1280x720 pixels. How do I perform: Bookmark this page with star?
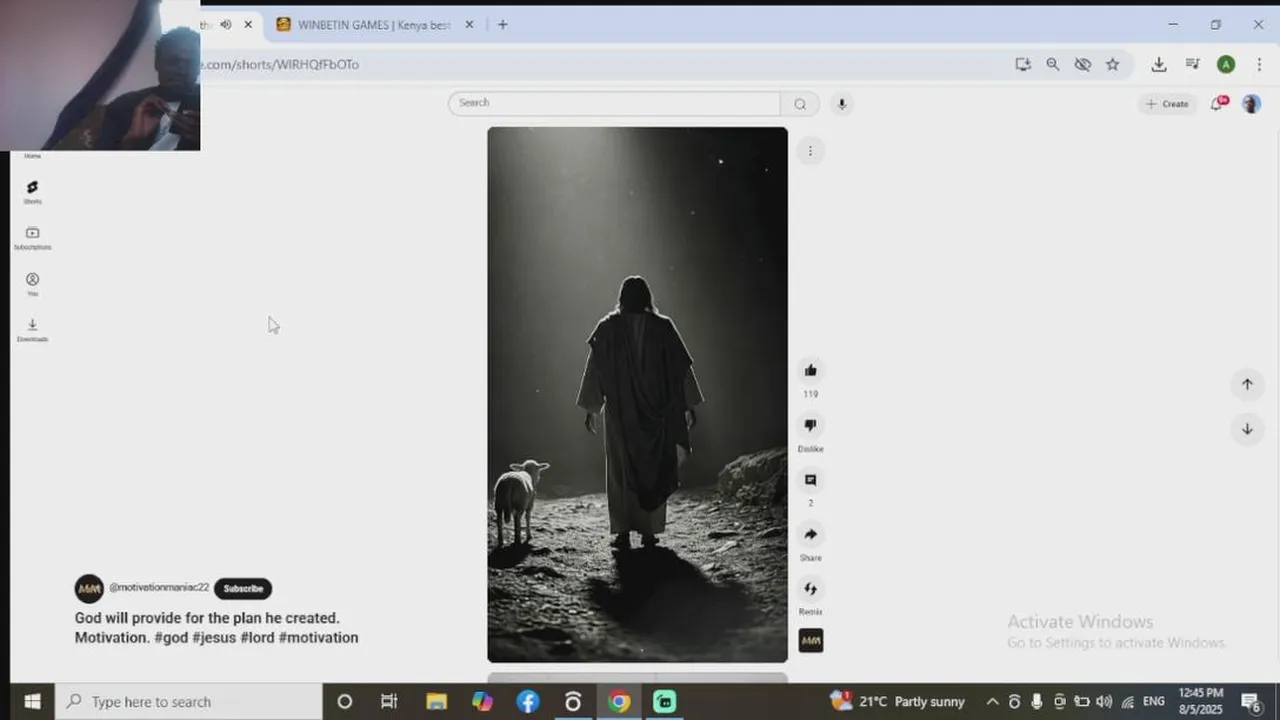coord(1113,64)
